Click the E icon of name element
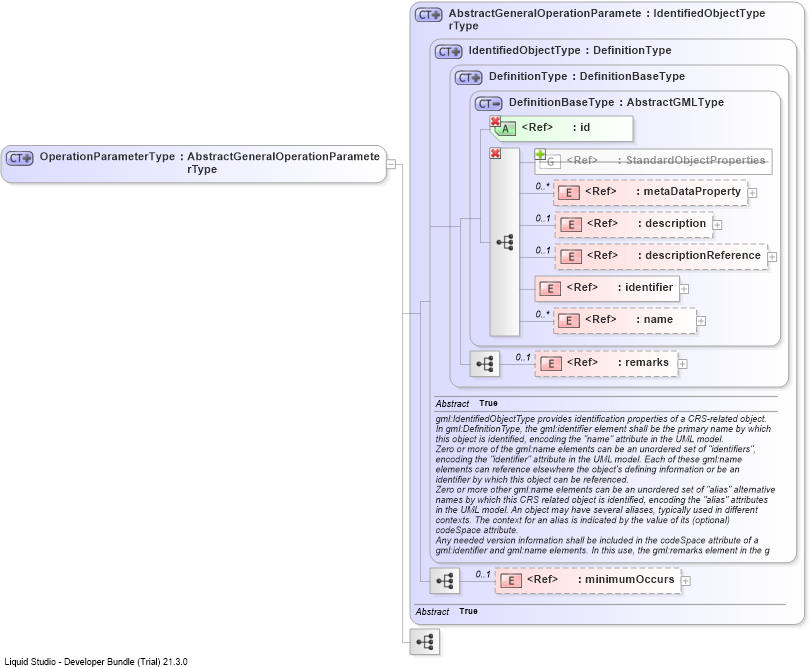809x667 pixels. tap(569, 321)
